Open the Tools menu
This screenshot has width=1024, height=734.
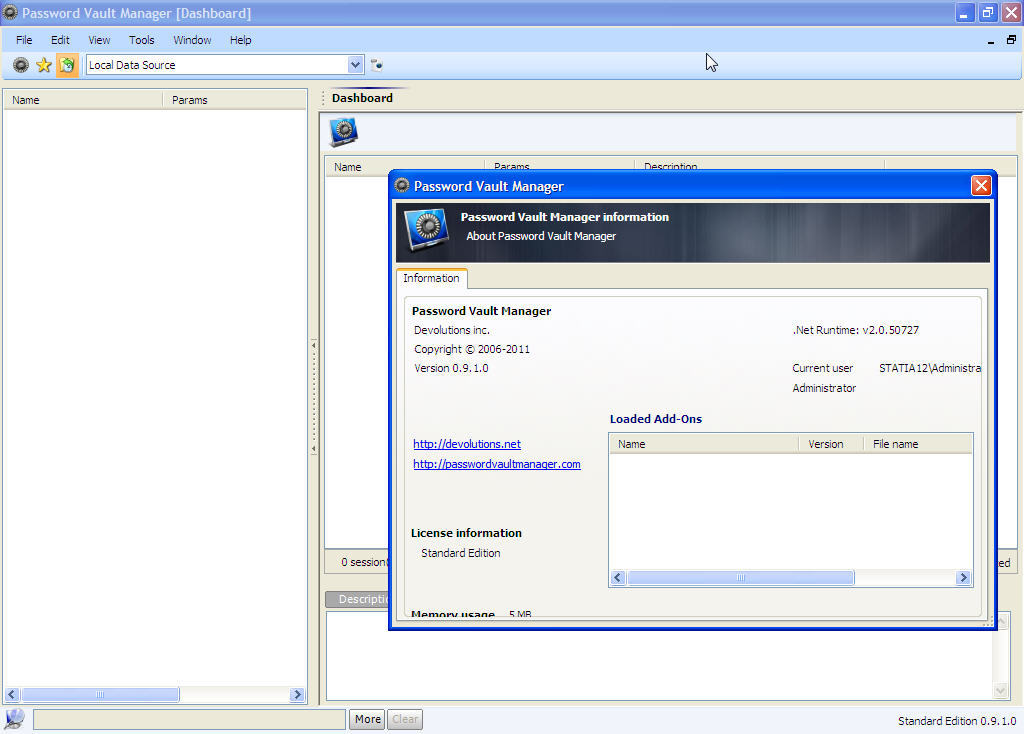(142, 40)
